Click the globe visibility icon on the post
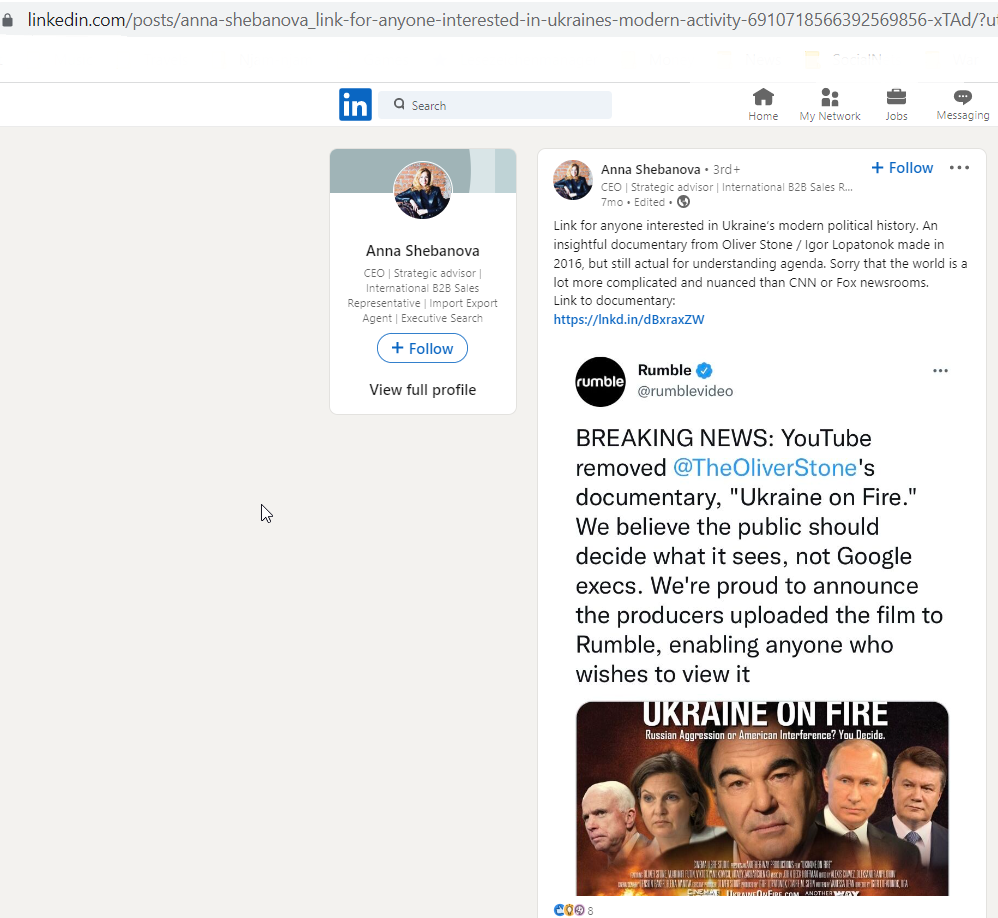This screenshot has height=918, width=998. pyautogui.click(x=683, y=202)
